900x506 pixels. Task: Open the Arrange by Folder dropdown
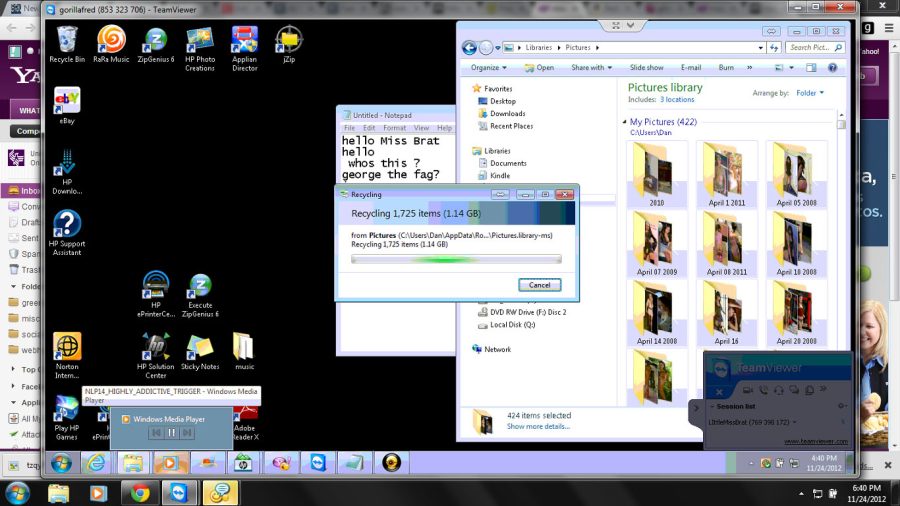coord(809,93)
